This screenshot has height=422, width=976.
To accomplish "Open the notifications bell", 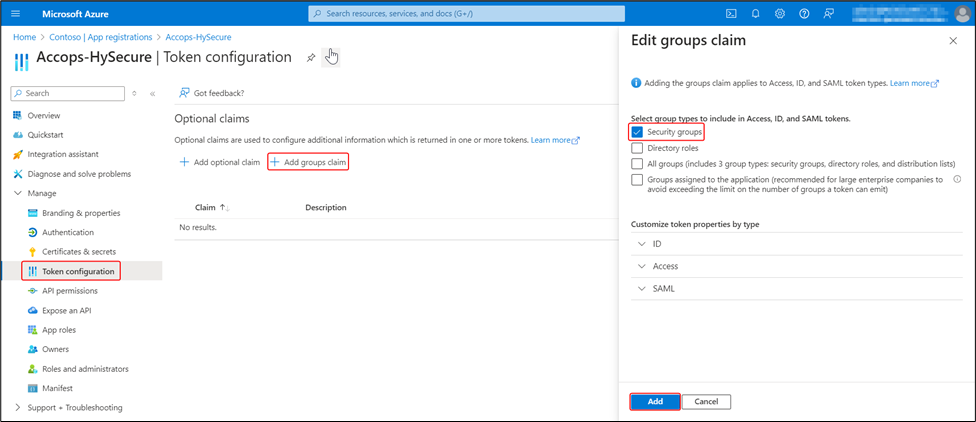I will (756, 14).
